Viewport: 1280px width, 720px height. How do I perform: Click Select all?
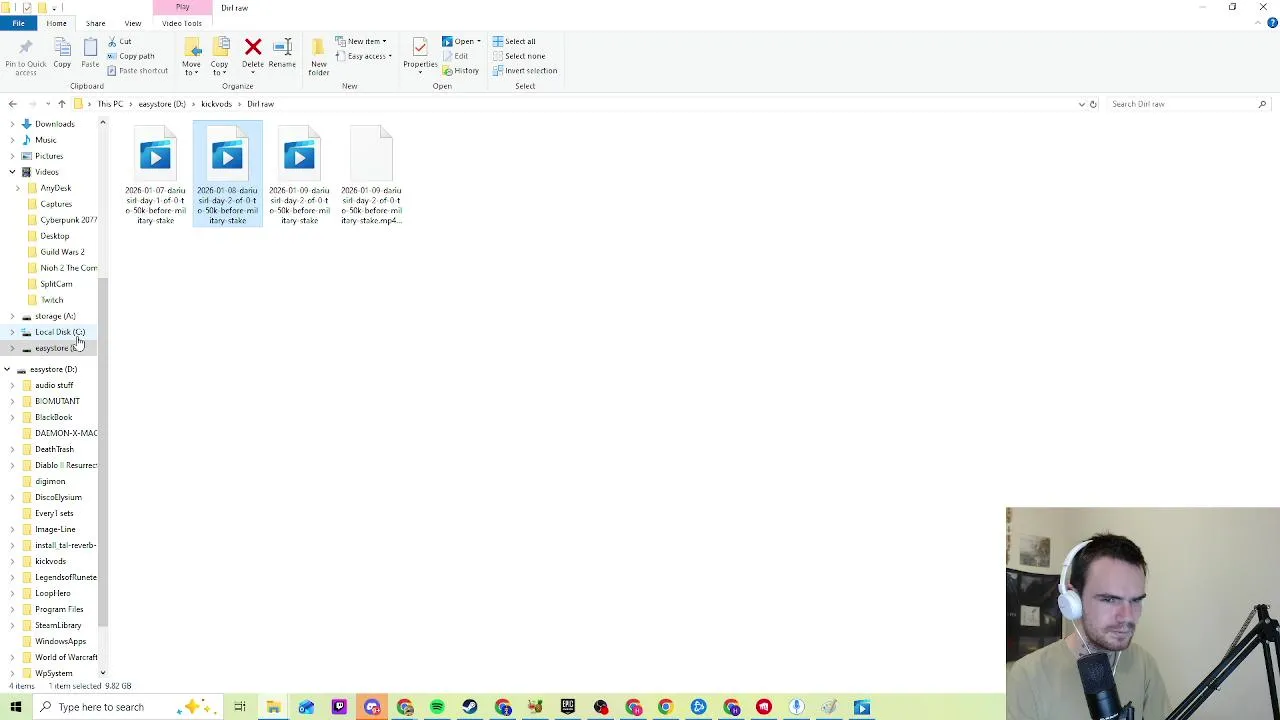click(x=514, y=42)
